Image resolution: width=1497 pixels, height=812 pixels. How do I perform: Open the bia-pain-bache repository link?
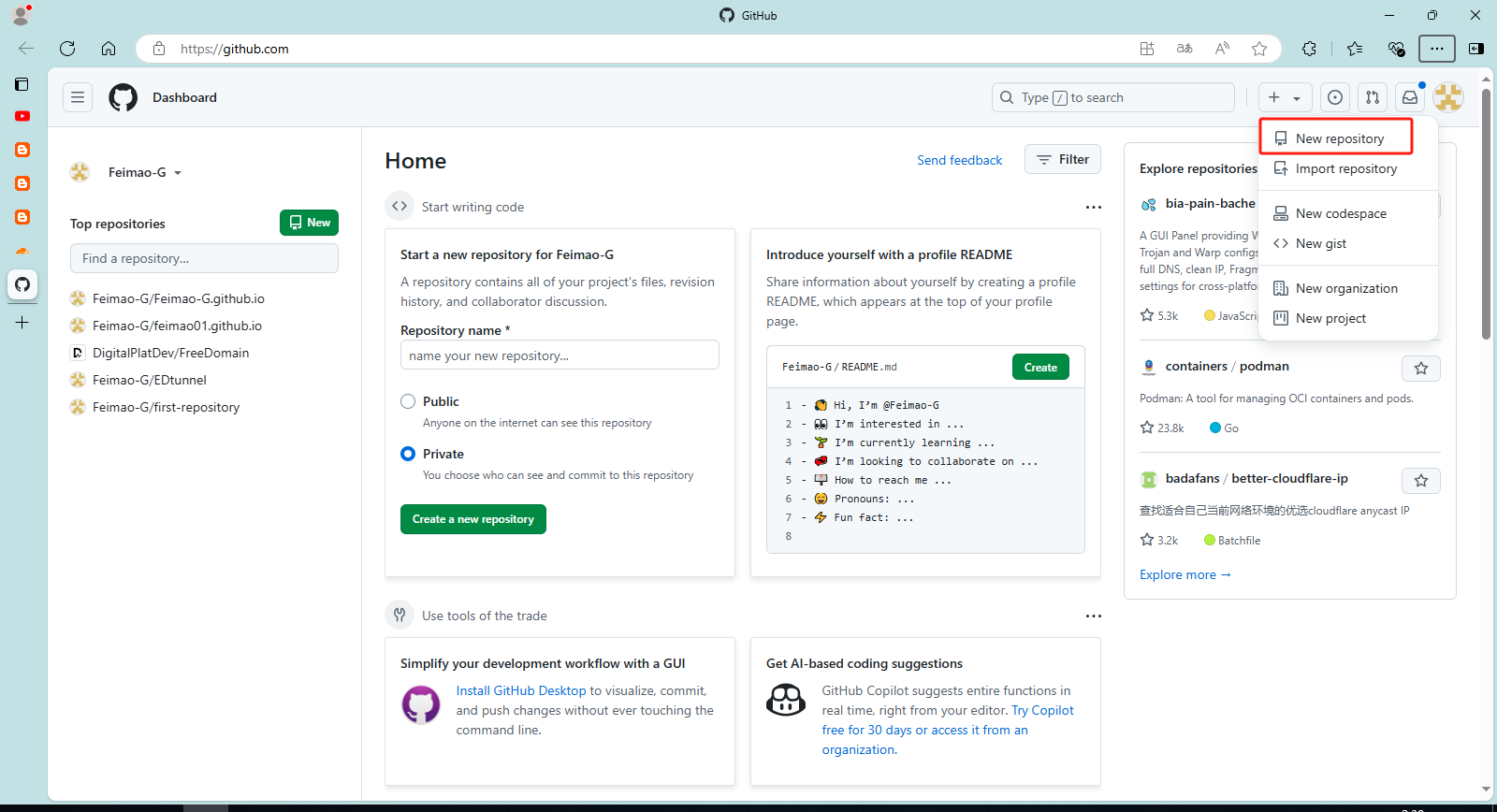pos(1210,203)
